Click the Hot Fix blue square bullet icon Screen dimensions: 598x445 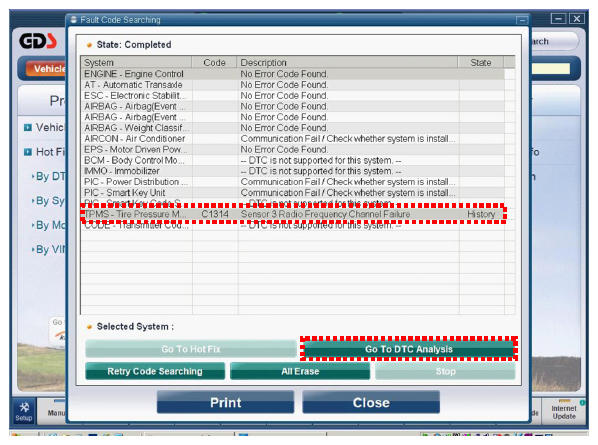tap(27, 152)
